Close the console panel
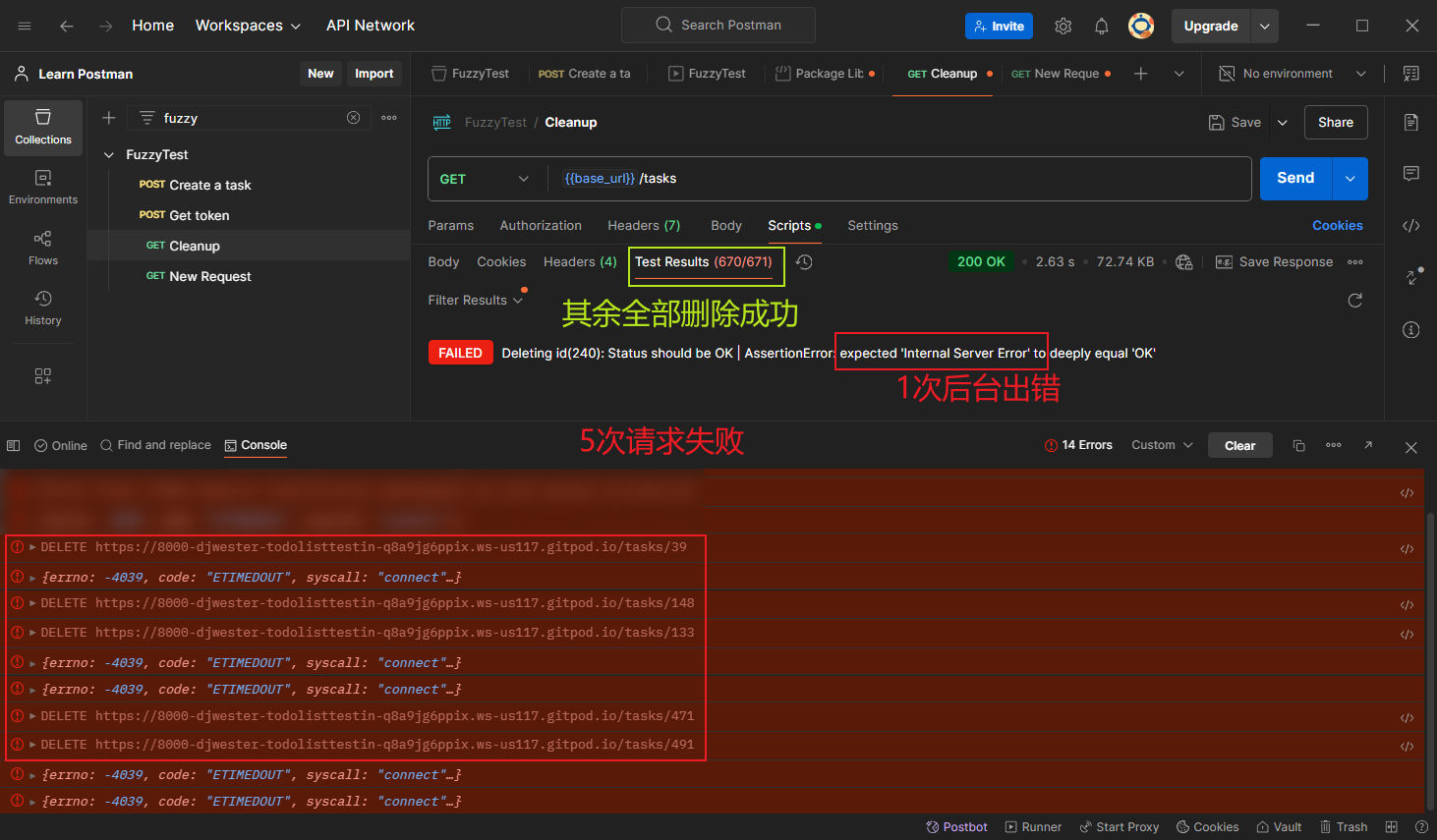Image resolution: width=1437 pixels, height=840 pixels. click(1411, 447)
